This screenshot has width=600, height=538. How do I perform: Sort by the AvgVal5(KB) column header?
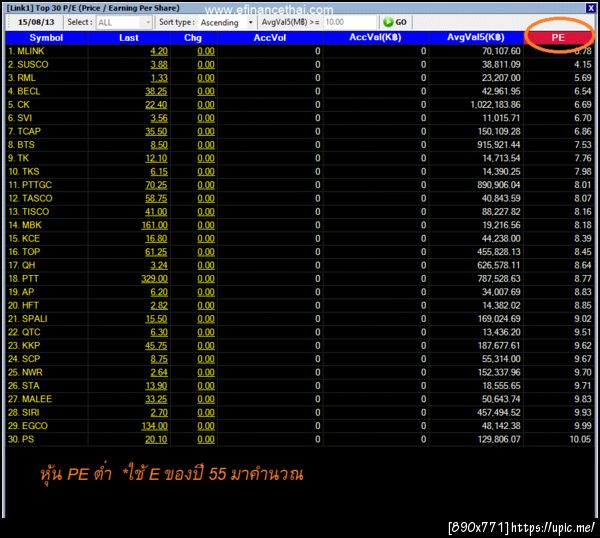[x=476, y=37]
